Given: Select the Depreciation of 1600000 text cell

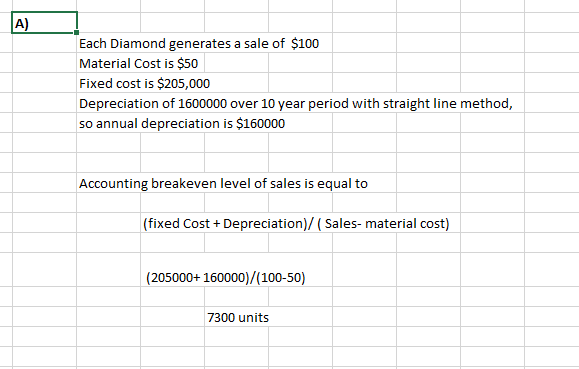Looking at the screenshot, I should tap(108, 103).
